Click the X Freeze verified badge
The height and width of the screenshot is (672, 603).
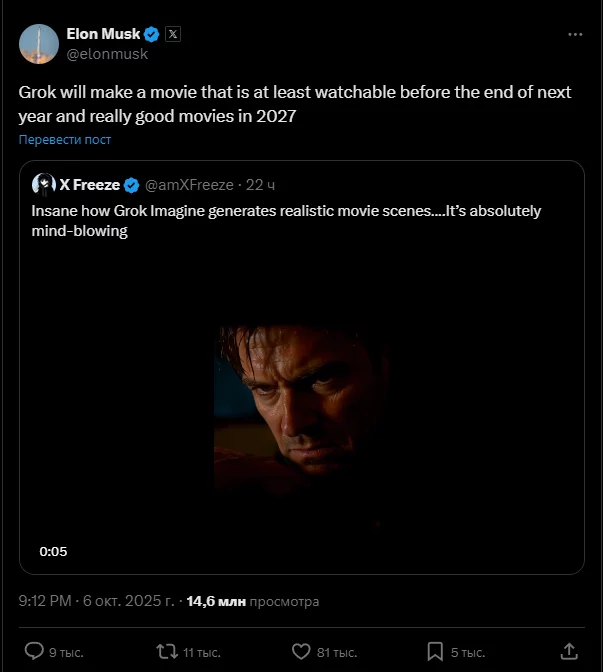pyautogui.click(x=131, y=185)
